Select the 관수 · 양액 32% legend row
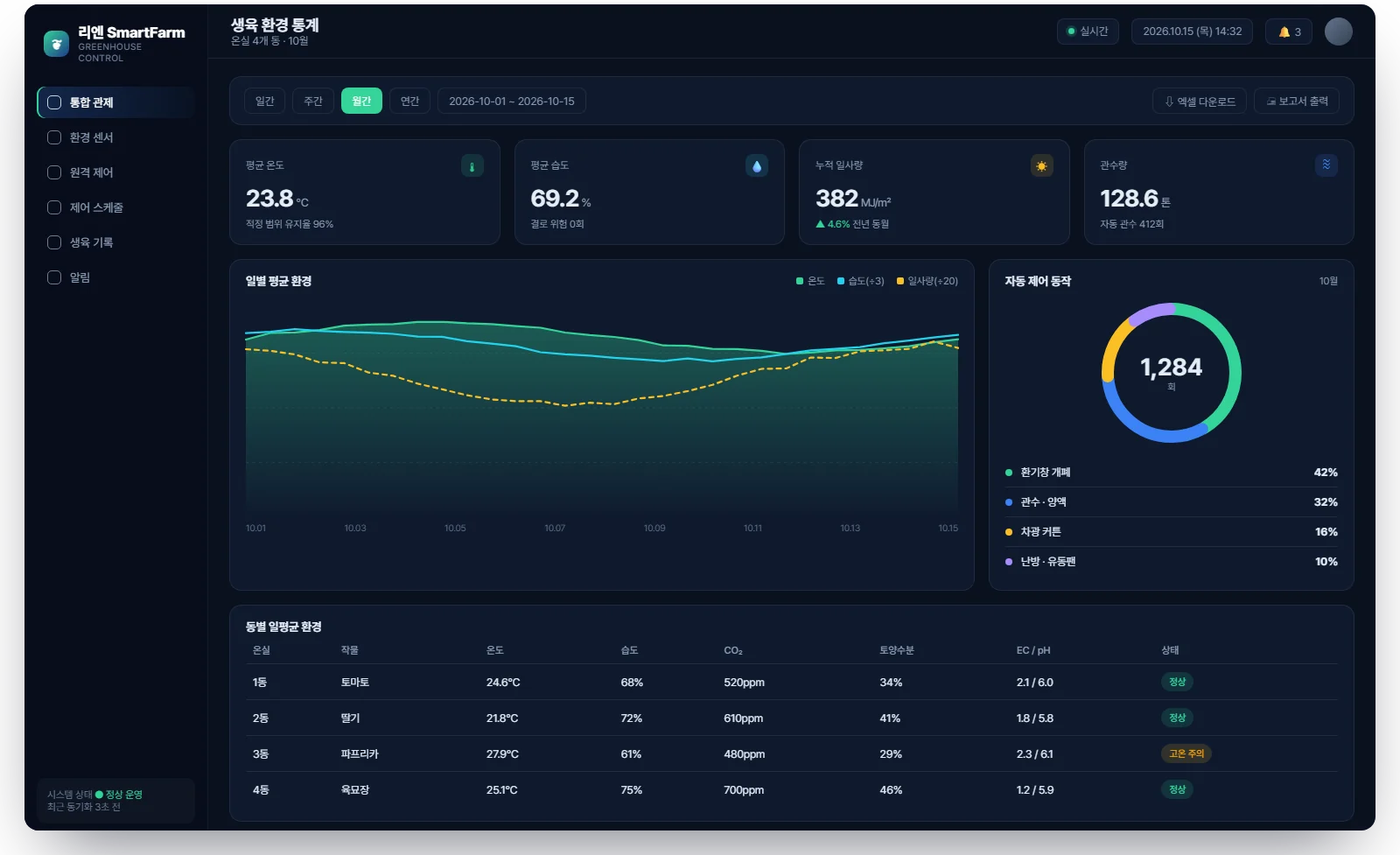This screenshot has height=855, width=1400. pos(1171,502)
